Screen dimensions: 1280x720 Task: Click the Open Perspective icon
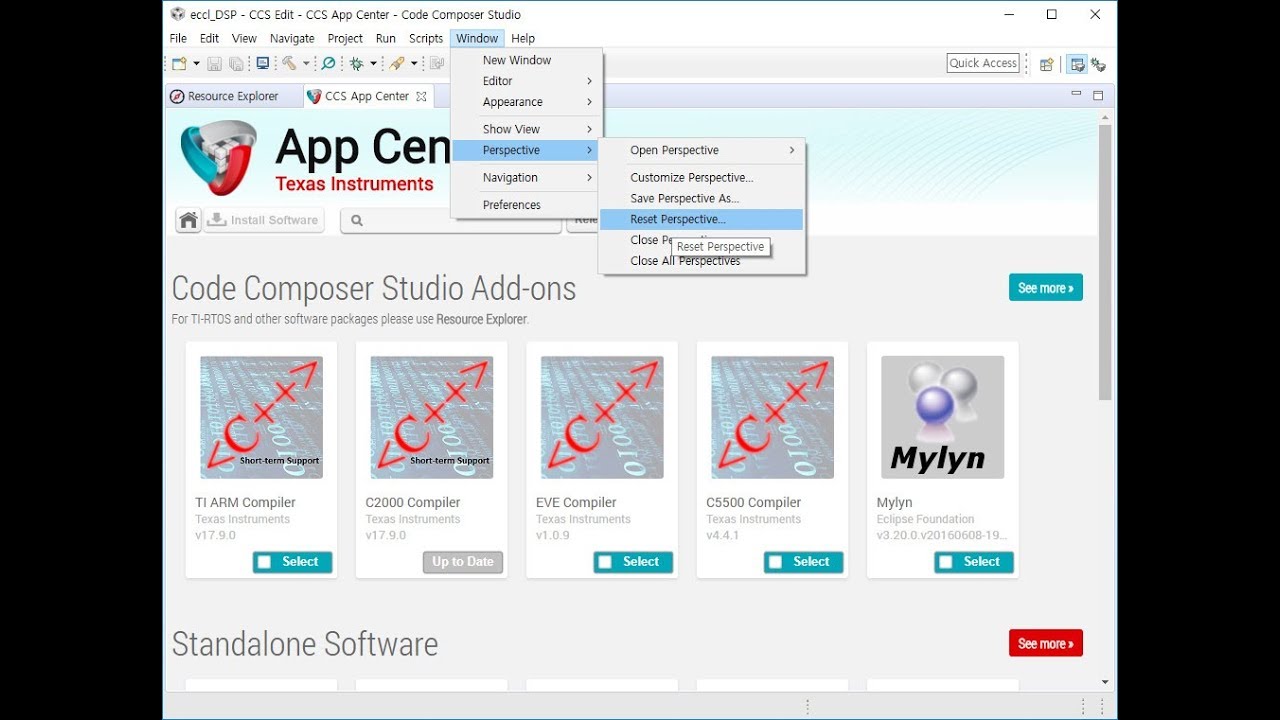(x=1046, y=64)
